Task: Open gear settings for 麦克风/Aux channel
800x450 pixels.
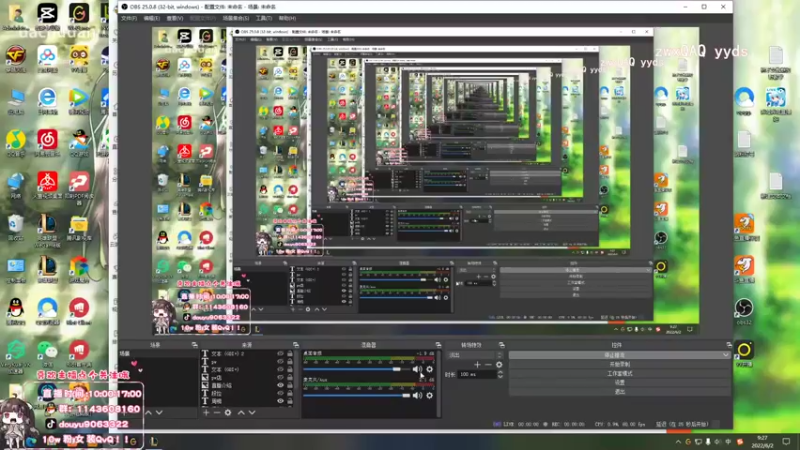Action: 430,395
